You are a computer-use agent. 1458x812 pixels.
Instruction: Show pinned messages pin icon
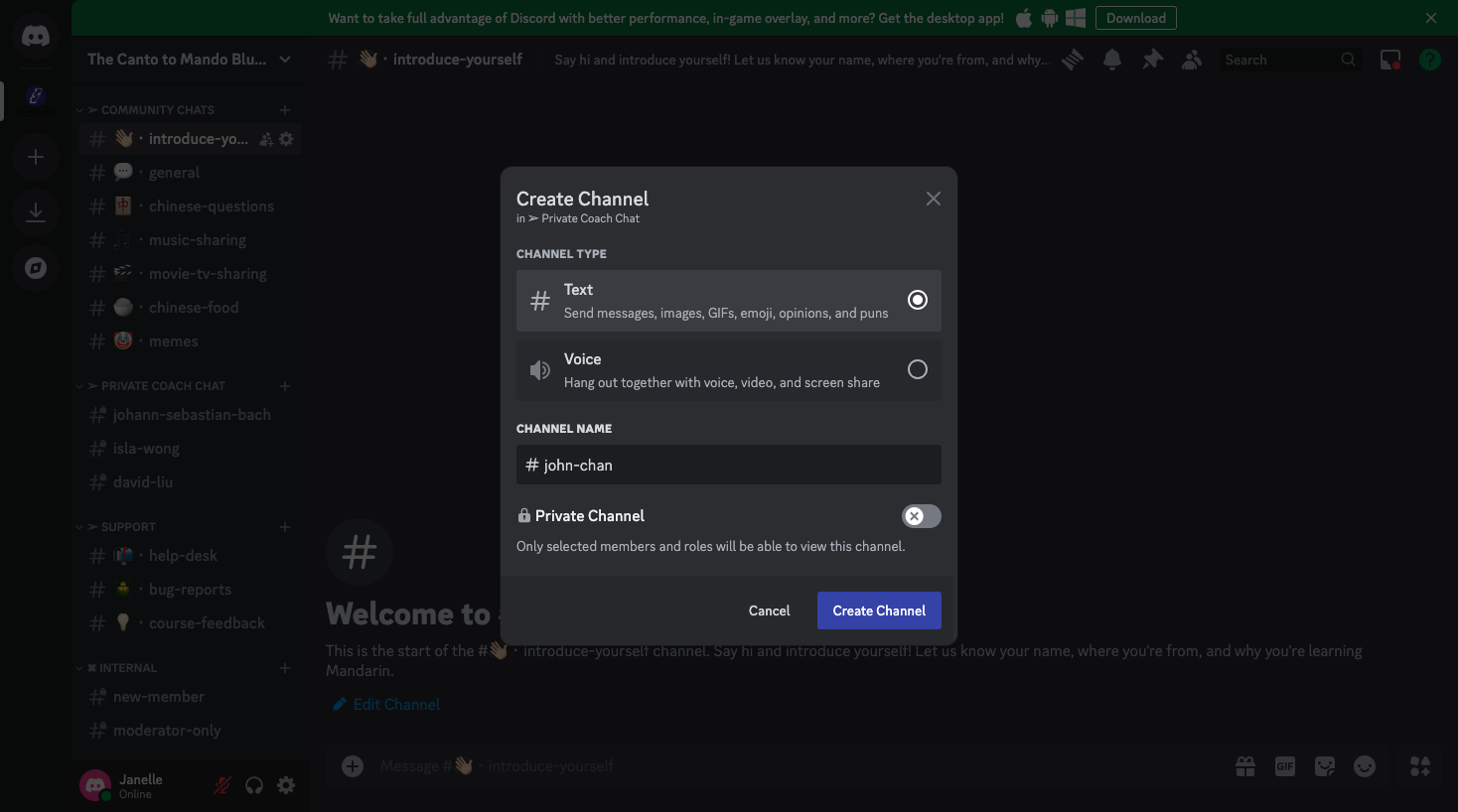coord(1152,60)
